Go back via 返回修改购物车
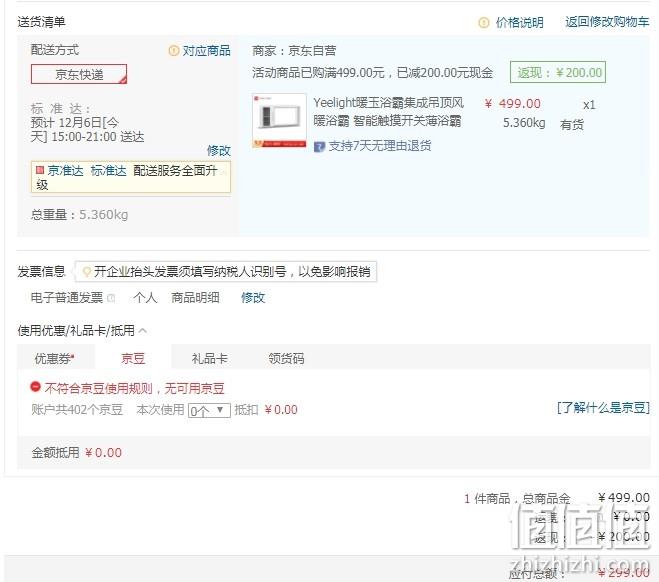Viewport: 659px width, 582px height. [607, 22]
